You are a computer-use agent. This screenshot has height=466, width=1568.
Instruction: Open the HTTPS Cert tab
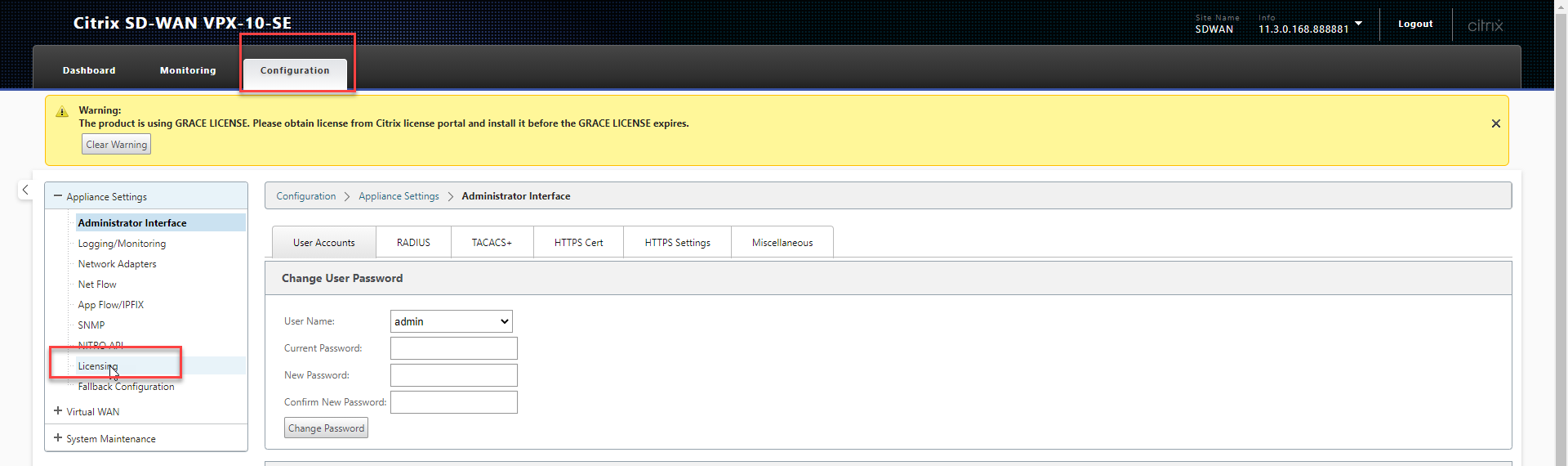click(578, 243)
